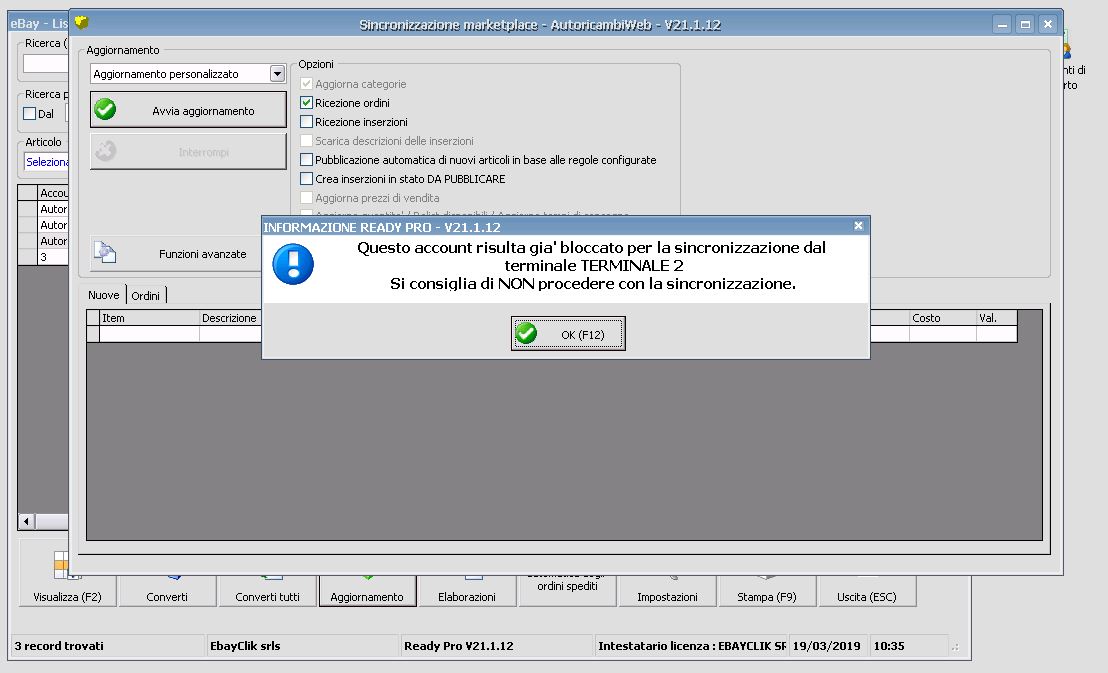Click the Costo column header
Image resolution: width=1108 pixels, height=673 pixels.
tap(942, 318)
